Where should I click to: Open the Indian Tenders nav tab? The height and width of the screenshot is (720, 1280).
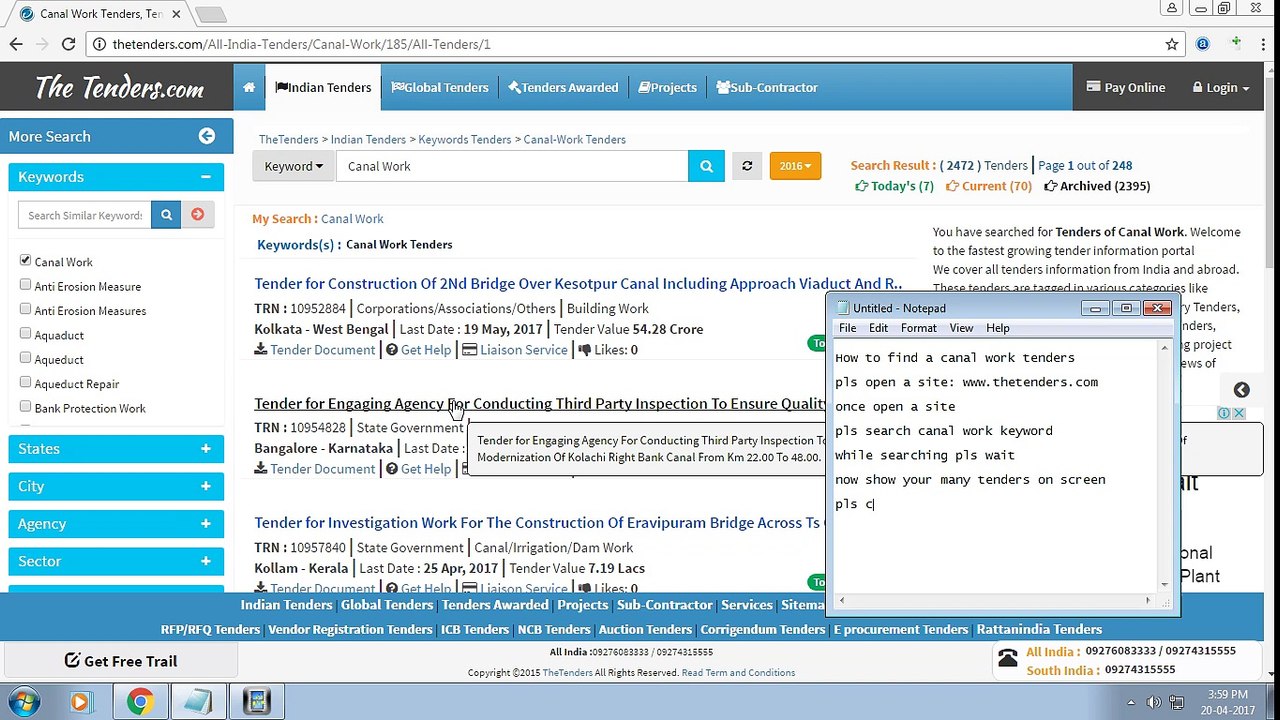(323, 87)
